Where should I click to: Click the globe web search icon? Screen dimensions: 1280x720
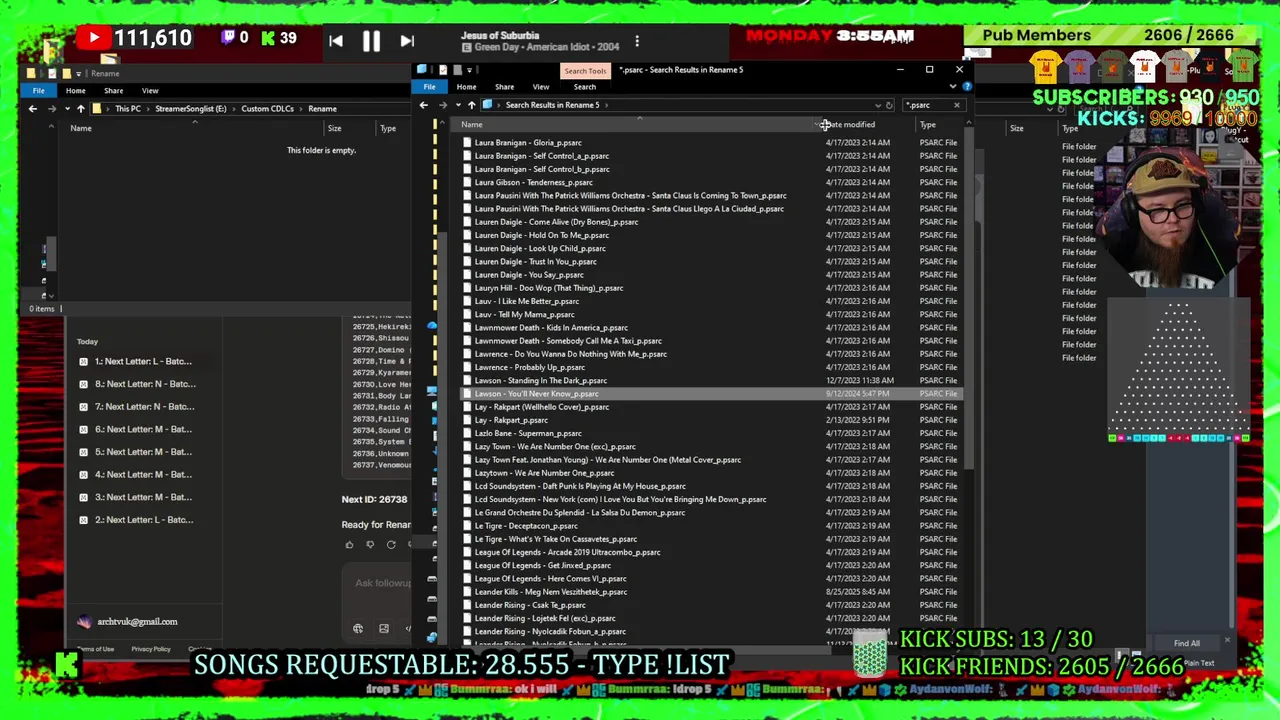(358, 629)
